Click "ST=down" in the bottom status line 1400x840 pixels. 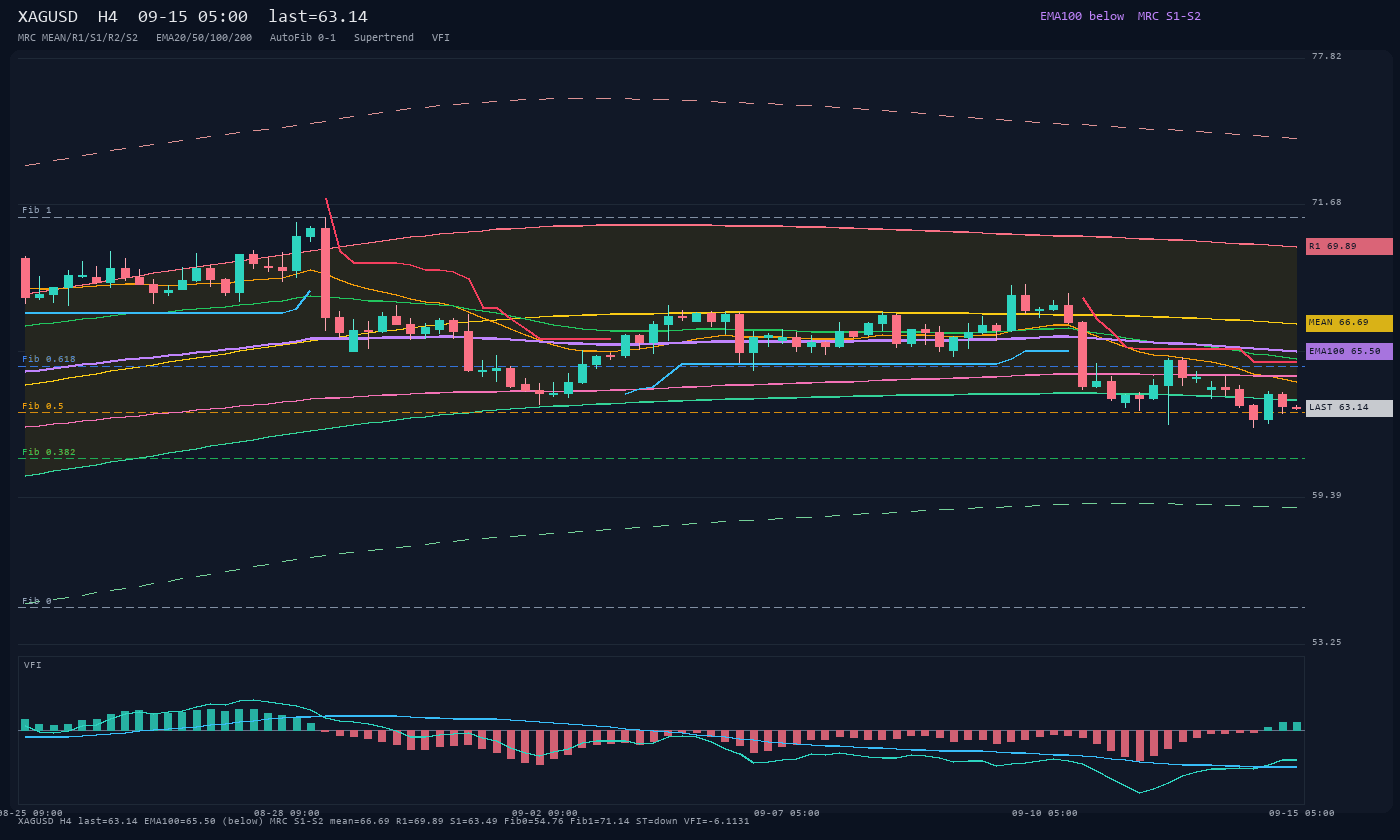657,821
